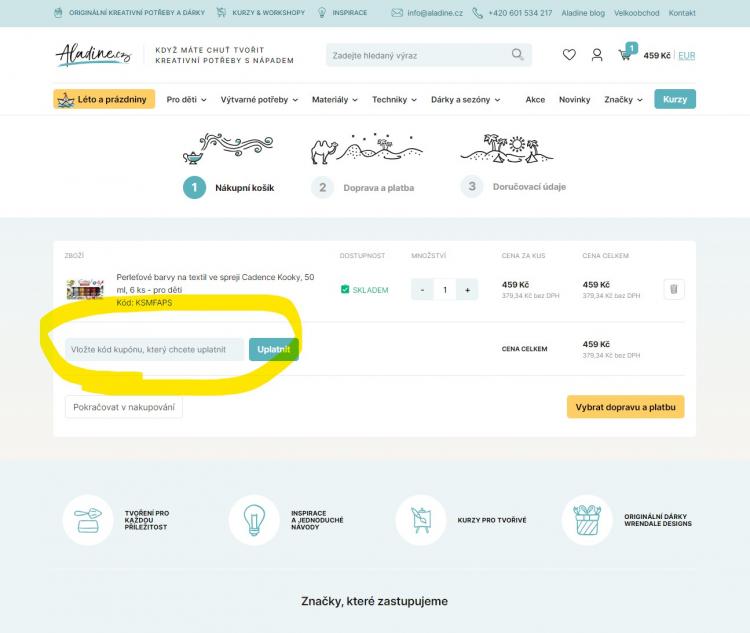Screen dimensions: 750x633
Task: Click the Kód: KSMFAPS text
Action: pos(144,303)
